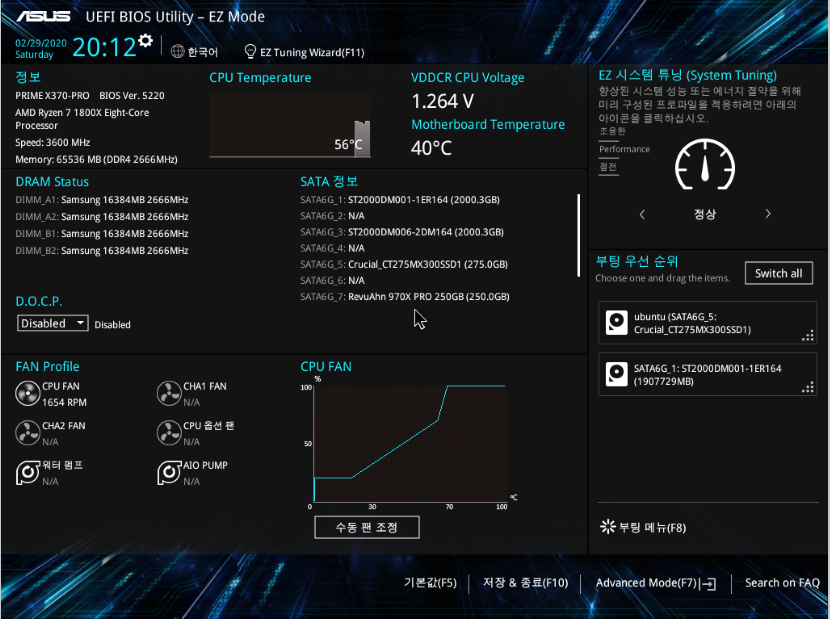Click the SATA6G_2 N/A row

(x=332, y=216)
